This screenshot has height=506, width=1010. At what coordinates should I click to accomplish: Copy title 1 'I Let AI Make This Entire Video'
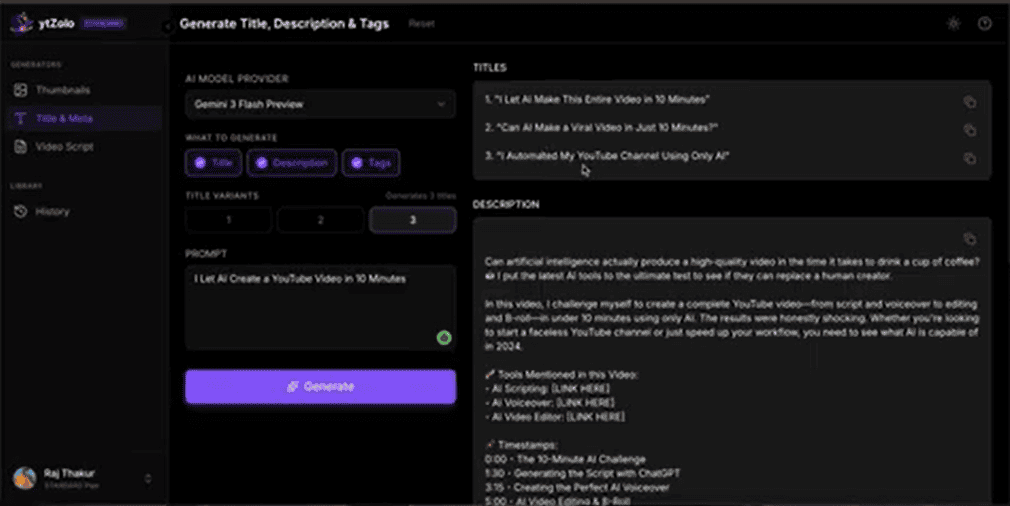(969, 102)
